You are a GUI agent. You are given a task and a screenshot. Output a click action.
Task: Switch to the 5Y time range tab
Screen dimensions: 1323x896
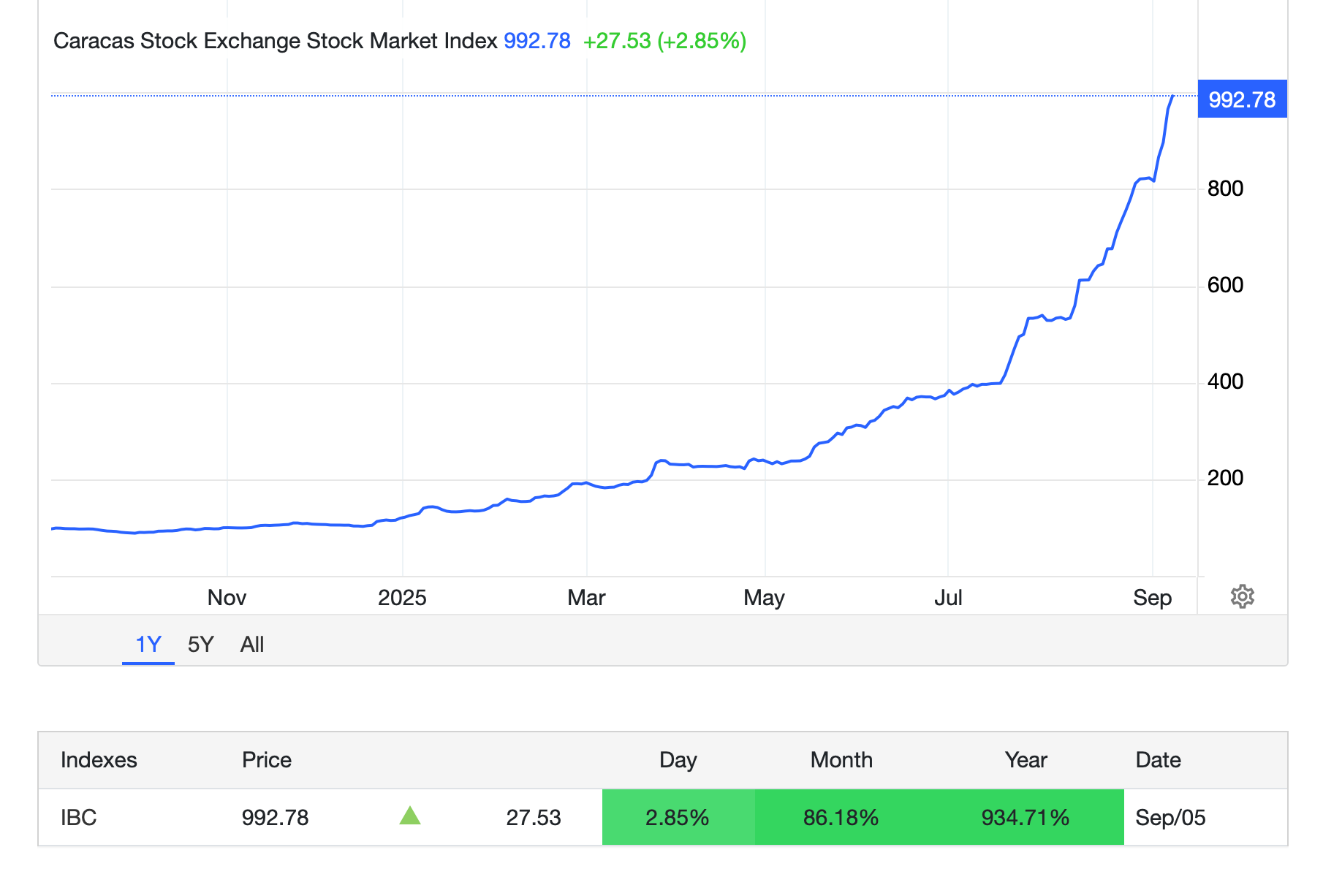click(x=200, y=644)
